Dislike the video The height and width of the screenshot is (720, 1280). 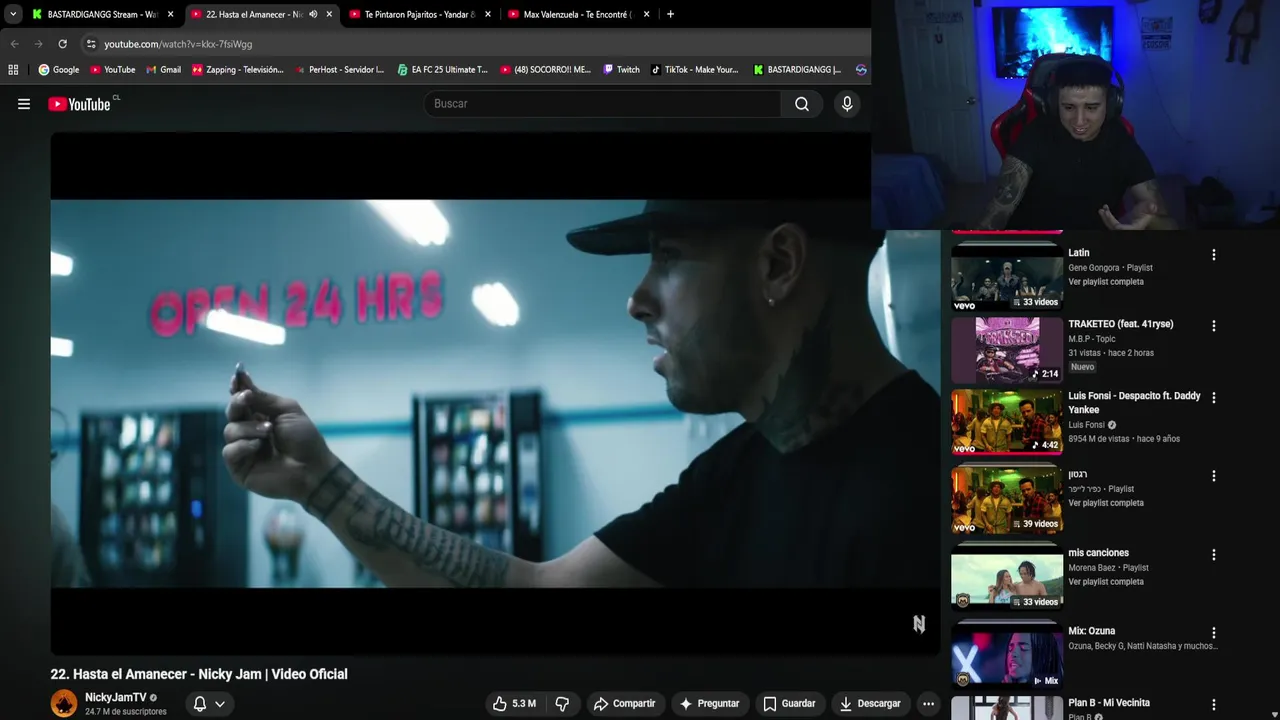click(x=562, y=704)
